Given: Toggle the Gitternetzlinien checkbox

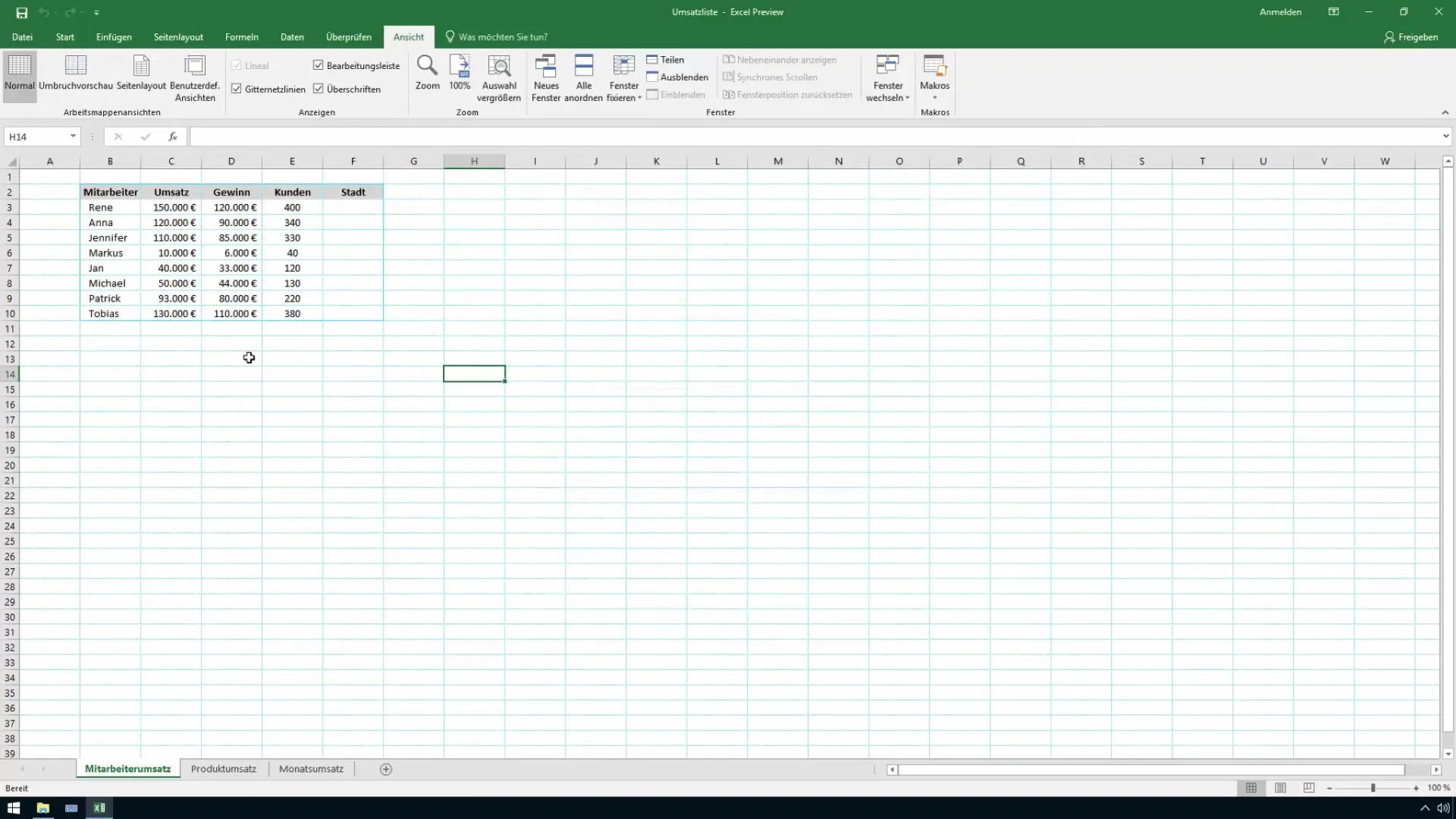Looking at the screenshot, I should [x=237, y=89].
